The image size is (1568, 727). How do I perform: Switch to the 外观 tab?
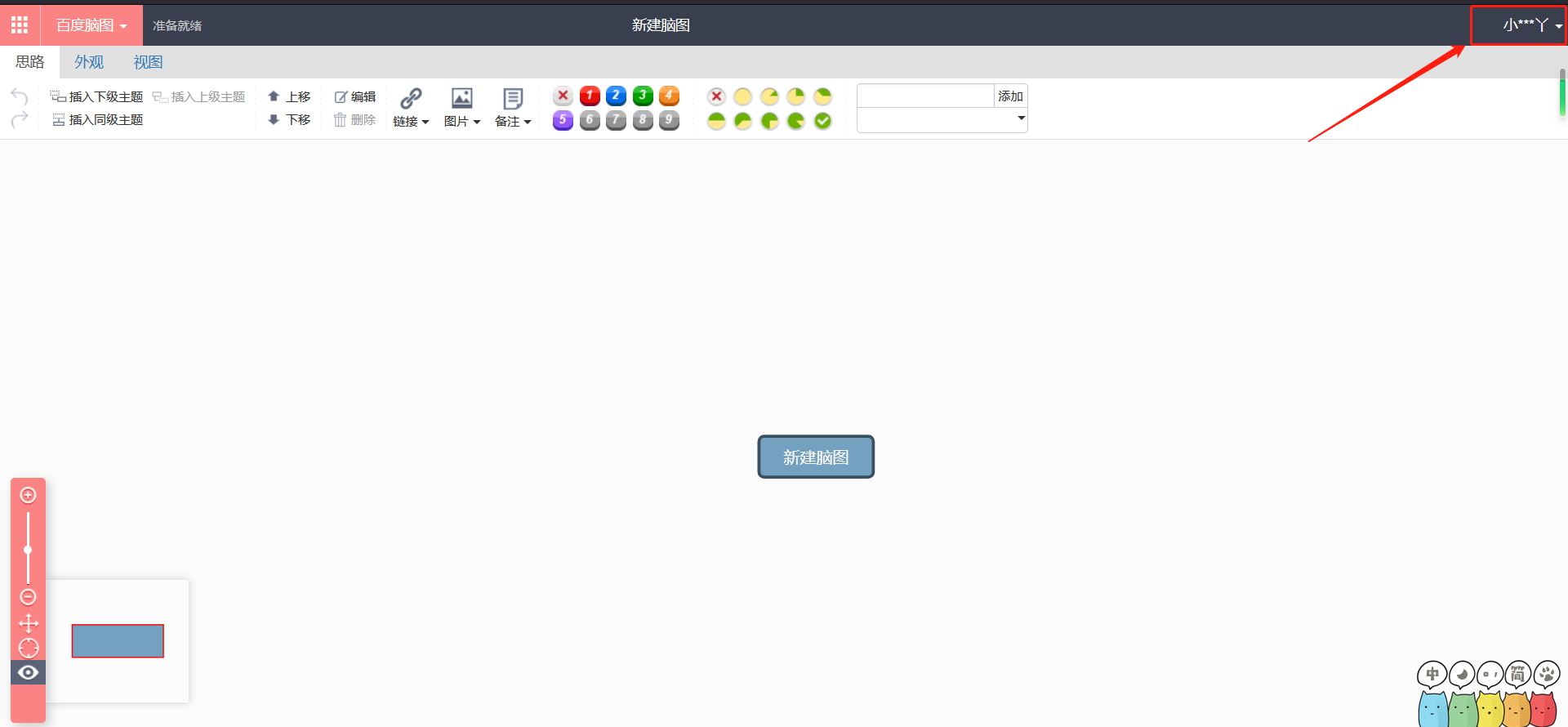pos(89,62)
